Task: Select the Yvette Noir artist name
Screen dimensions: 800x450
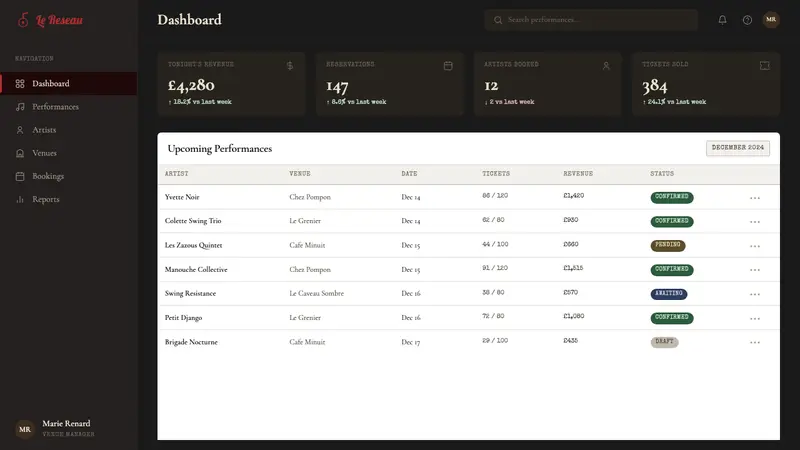Action: pos(182,197)
